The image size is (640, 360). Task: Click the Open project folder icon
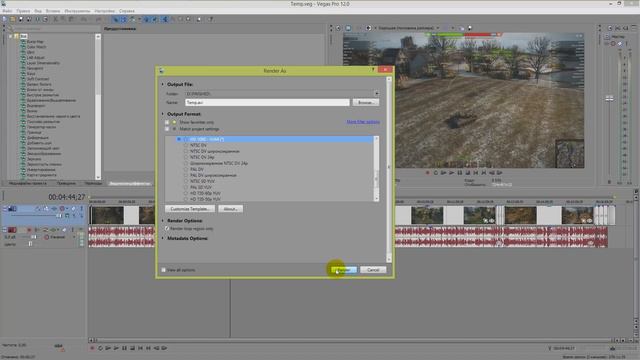click(13, 19)
